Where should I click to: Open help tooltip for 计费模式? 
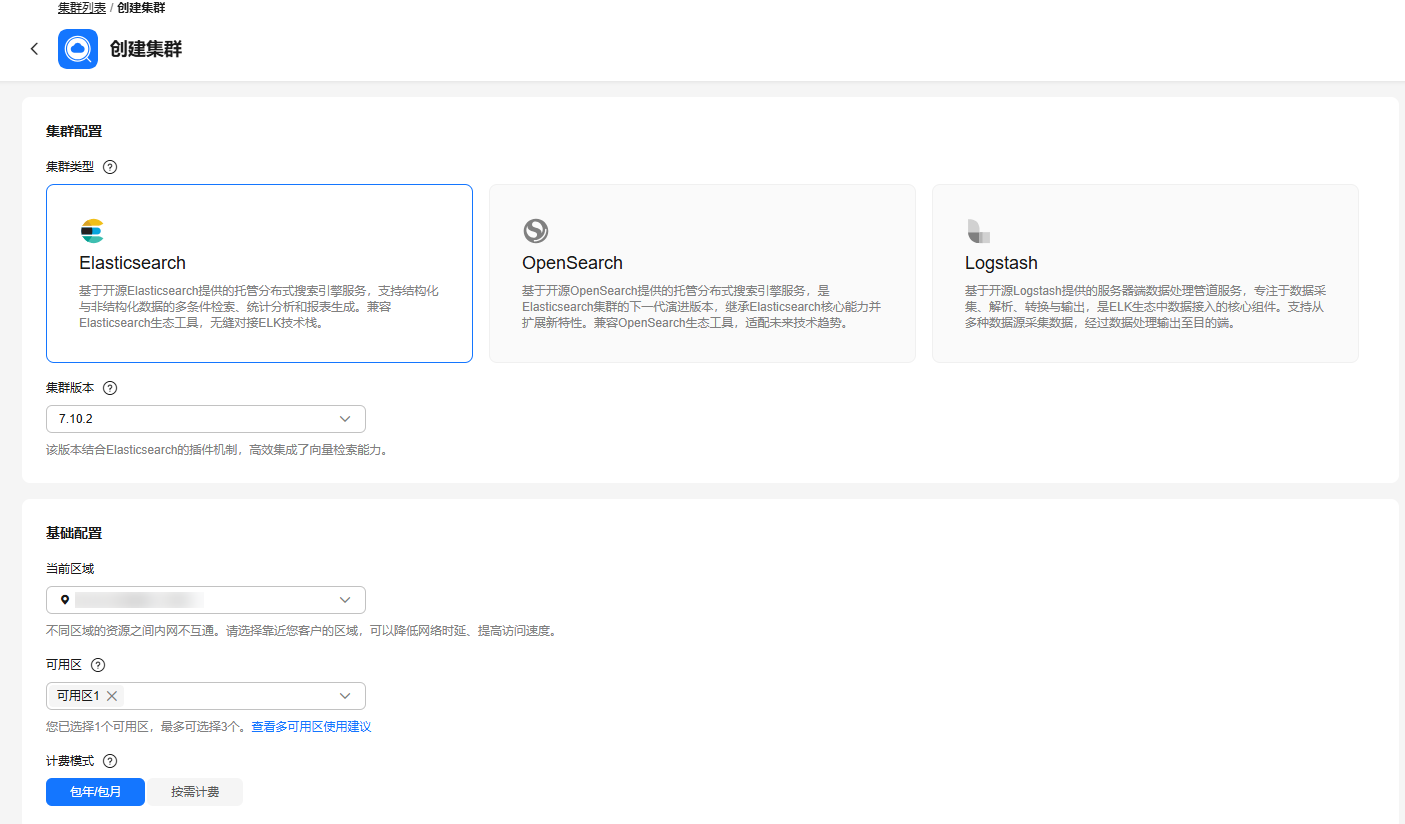110,761
